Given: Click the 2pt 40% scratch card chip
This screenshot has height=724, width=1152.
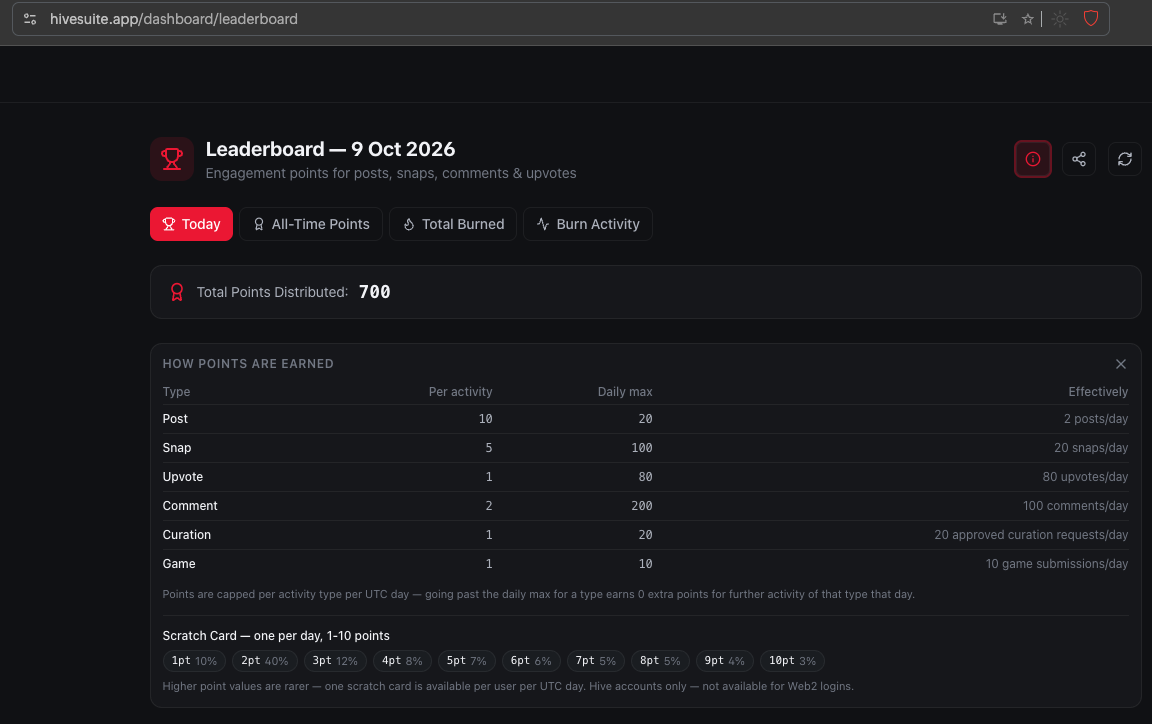Looking at the screenshot, I should pos(264,661).
